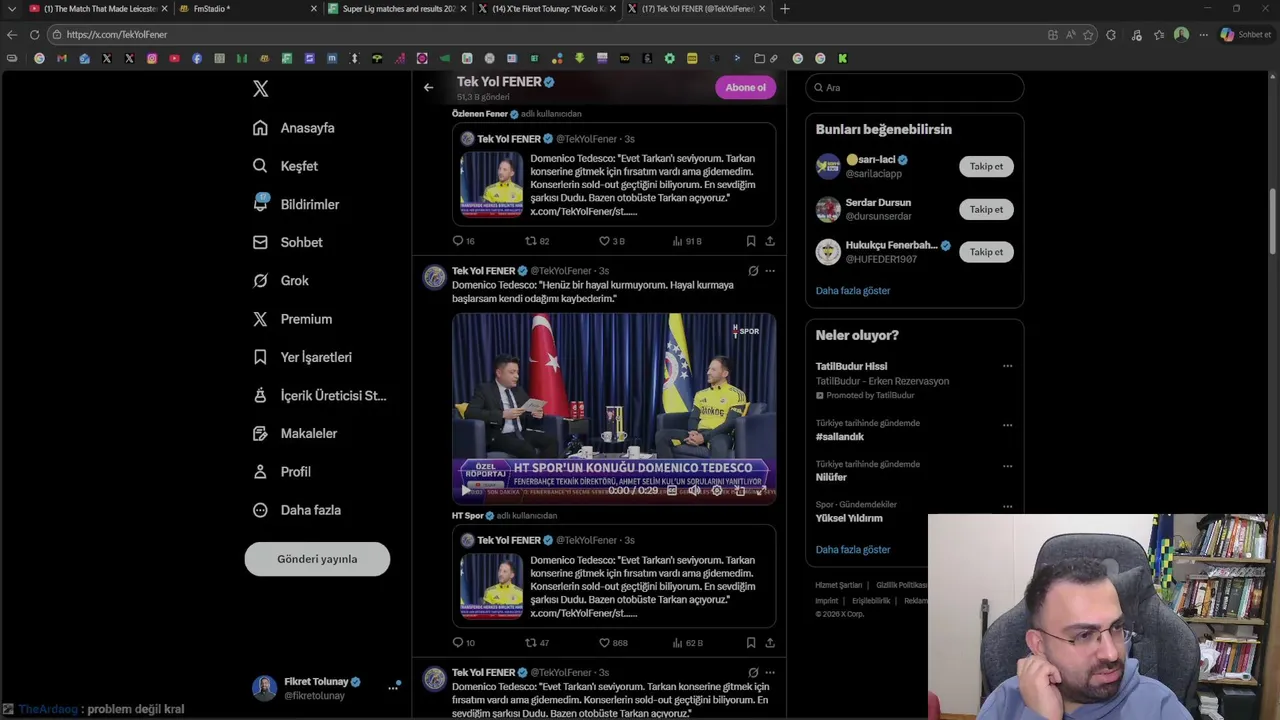View analytics showing 91 B views
Viewport: 1280px width, 720px height.
687,241
